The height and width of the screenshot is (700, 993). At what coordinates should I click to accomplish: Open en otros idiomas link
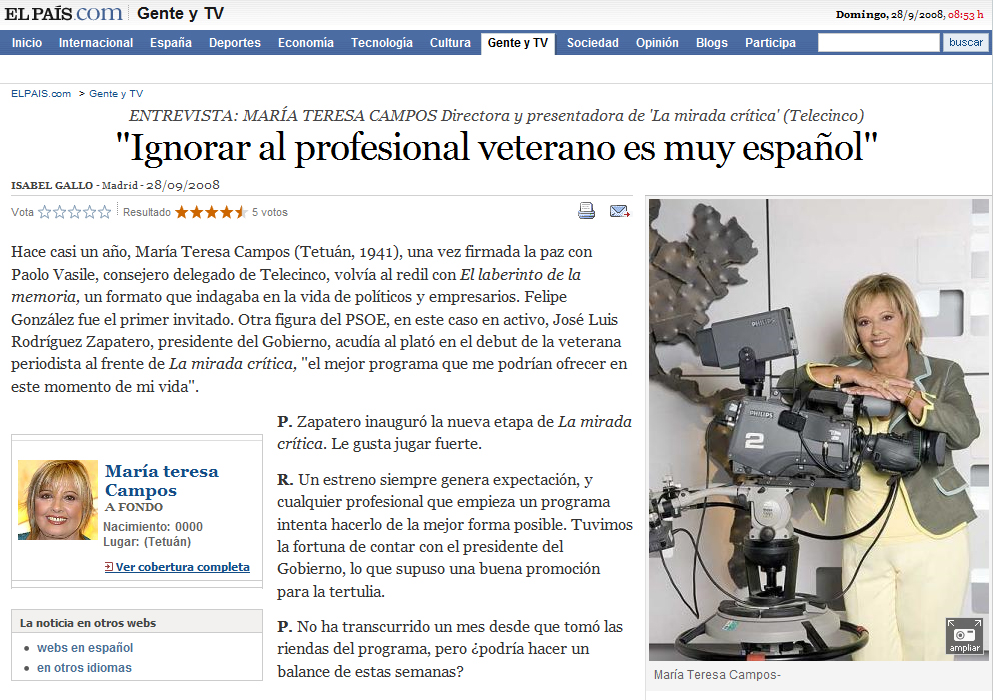point(84,668)
